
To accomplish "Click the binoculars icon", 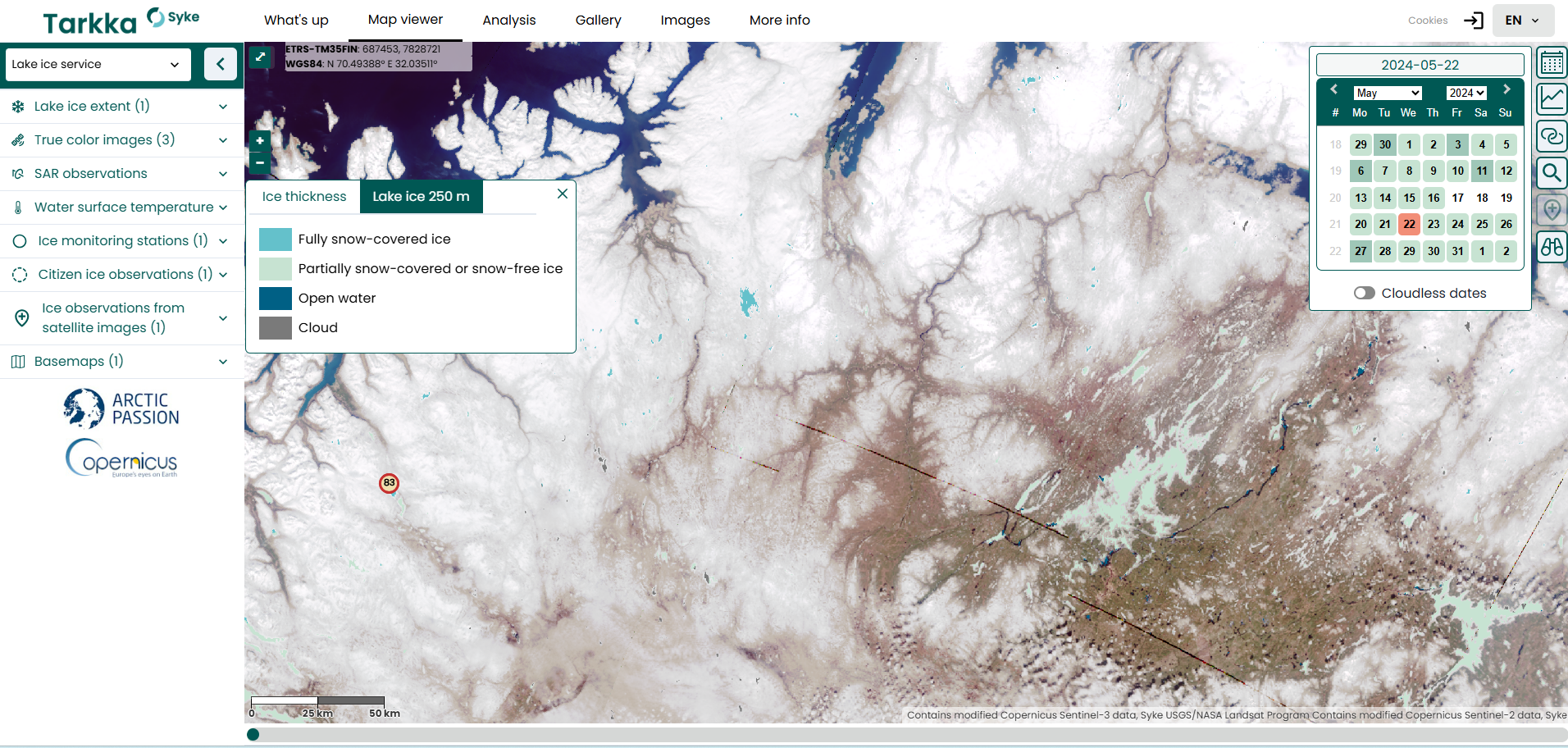I will pyautogui.click(x=1552, y=247).
